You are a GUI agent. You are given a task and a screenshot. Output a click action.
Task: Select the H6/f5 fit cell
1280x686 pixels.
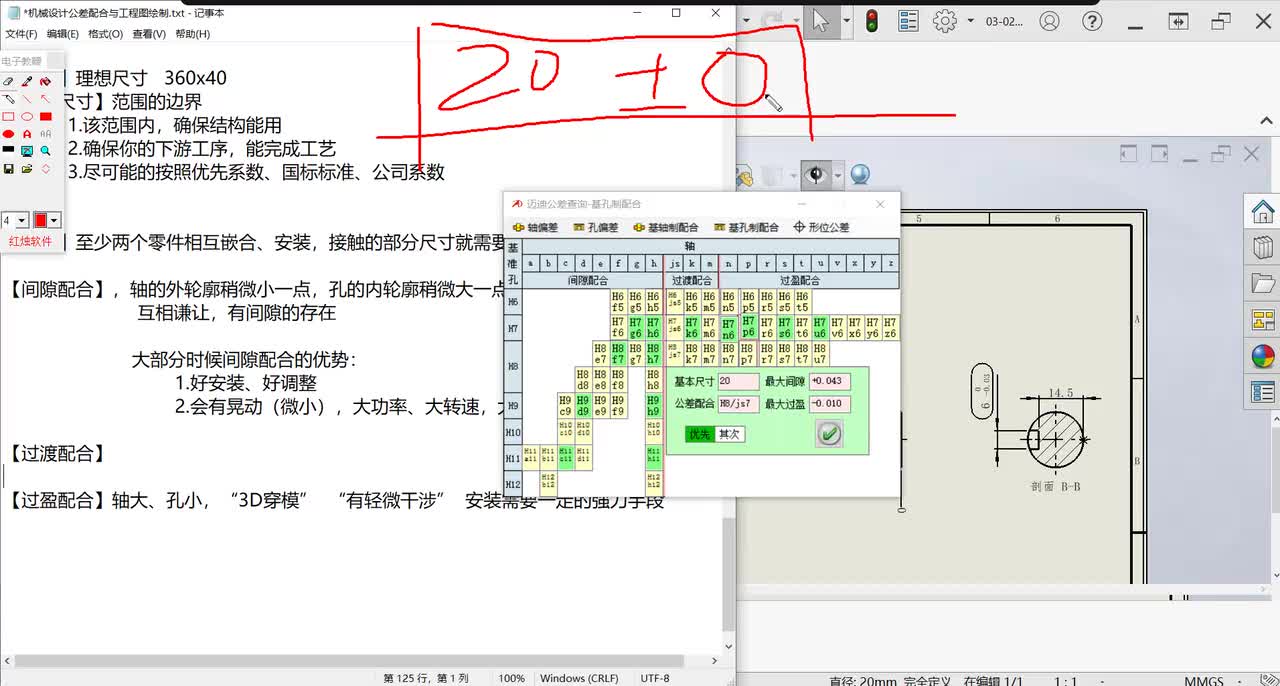(x=618, y=302)
